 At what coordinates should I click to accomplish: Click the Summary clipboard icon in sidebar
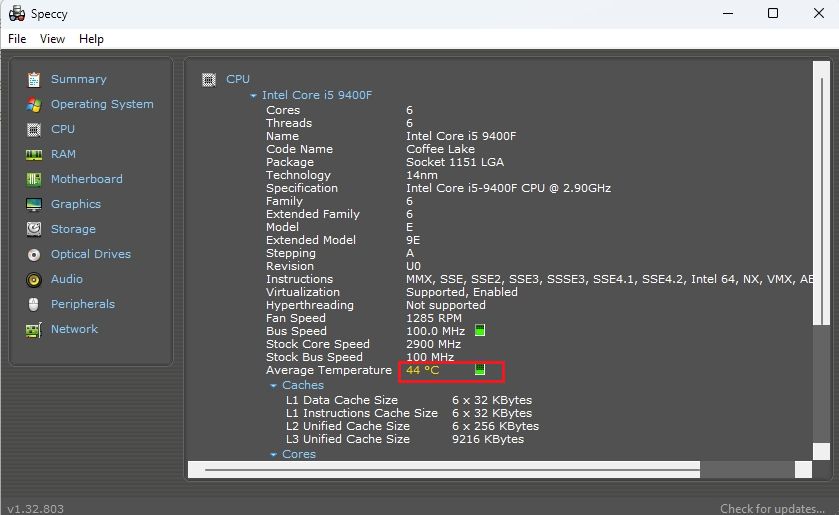pyautogui.click(x=34, y=79)
